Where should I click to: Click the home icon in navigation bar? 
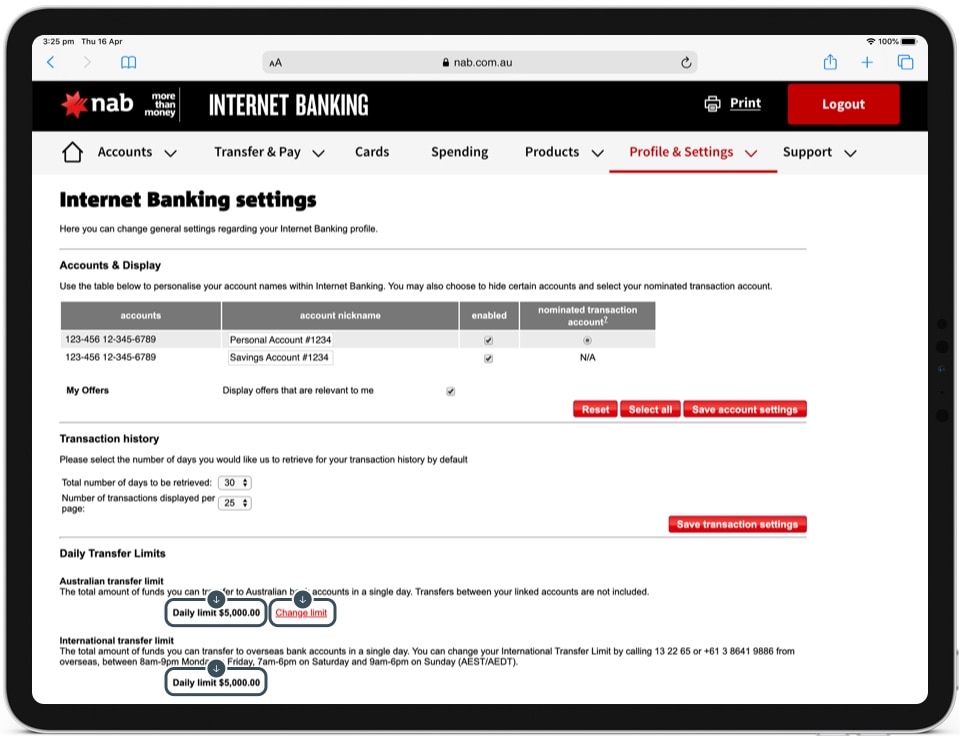72,152
